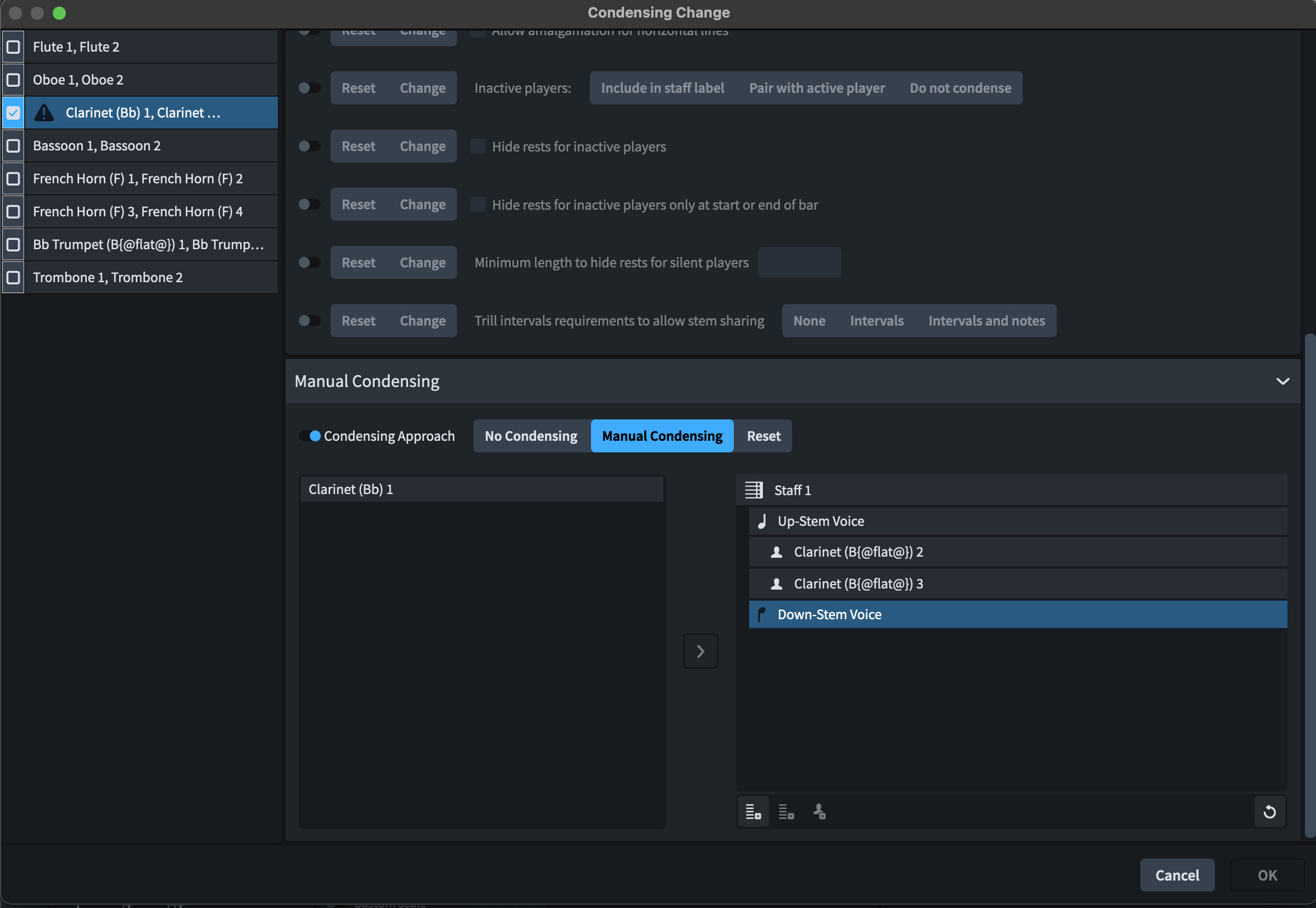Click the Staff 1 staff icon

pyautogui.click(x=754, y=490)
